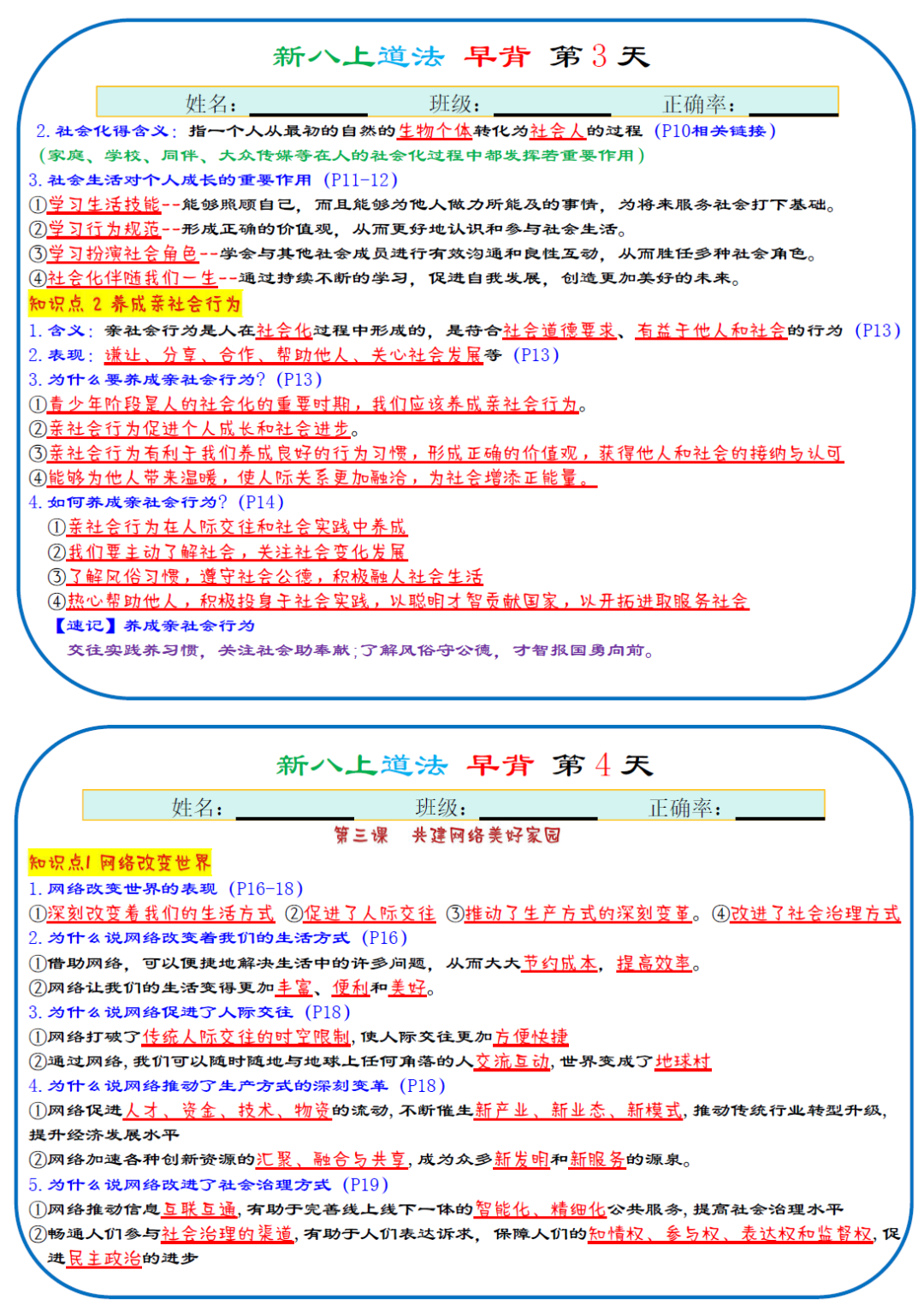This screenshot has width=924, height=1311.
Task: Click the page reference (P16-18)
Action: coord(265,890)
